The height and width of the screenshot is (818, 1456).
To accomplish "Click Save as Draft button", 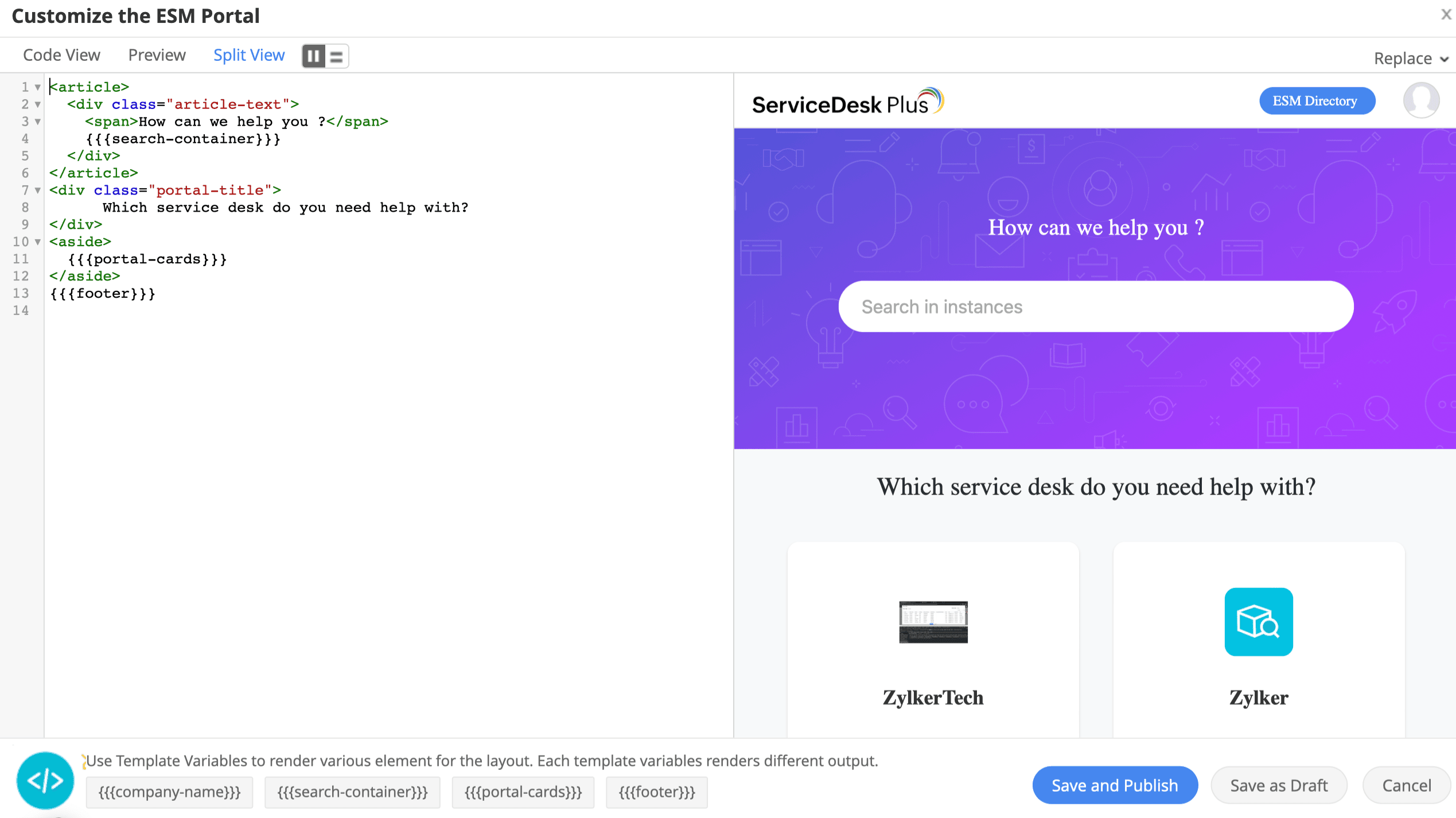I will coord(1278,785).
